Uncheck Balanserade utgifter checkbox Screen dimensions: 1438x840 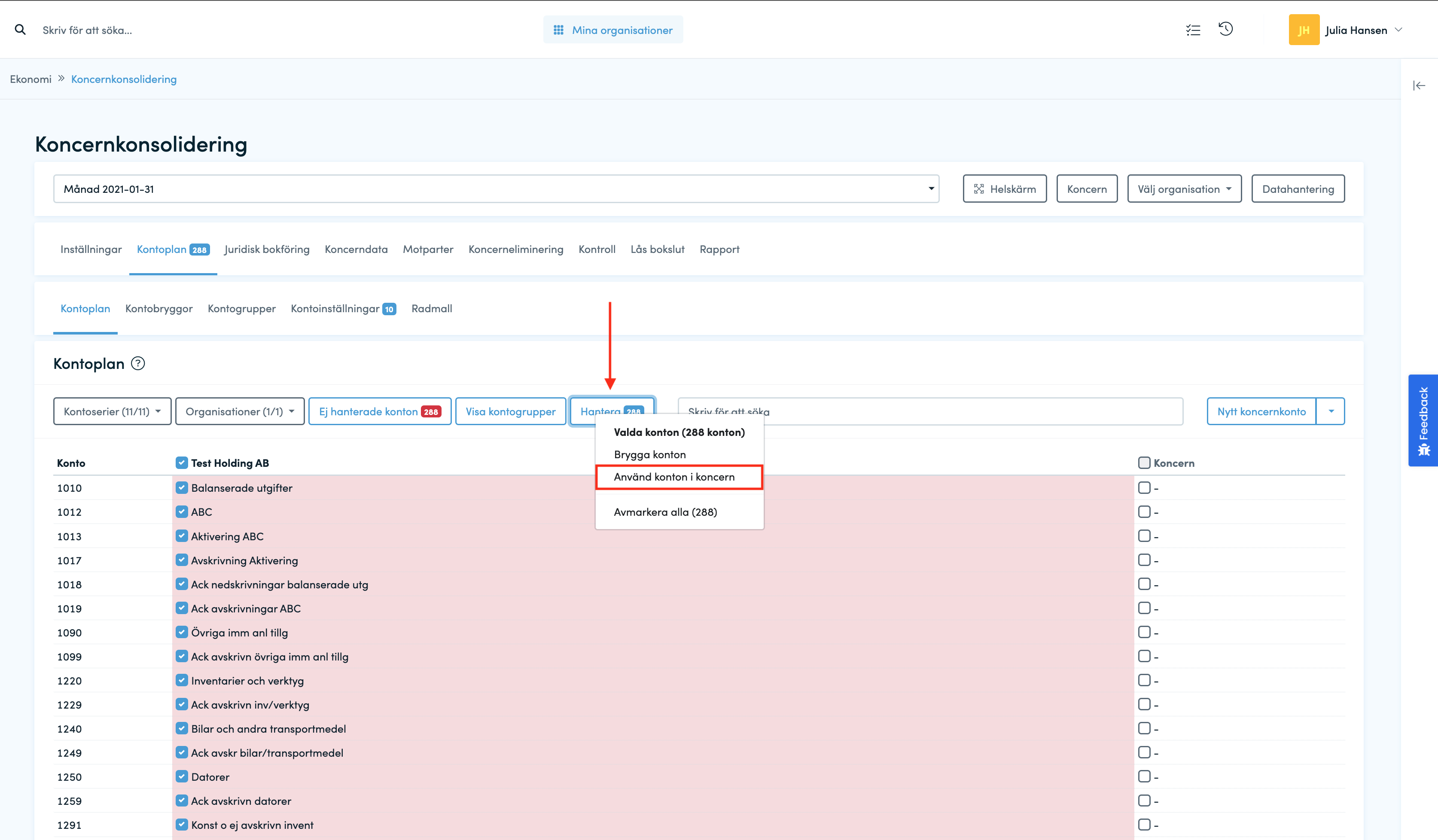point(181,487)
